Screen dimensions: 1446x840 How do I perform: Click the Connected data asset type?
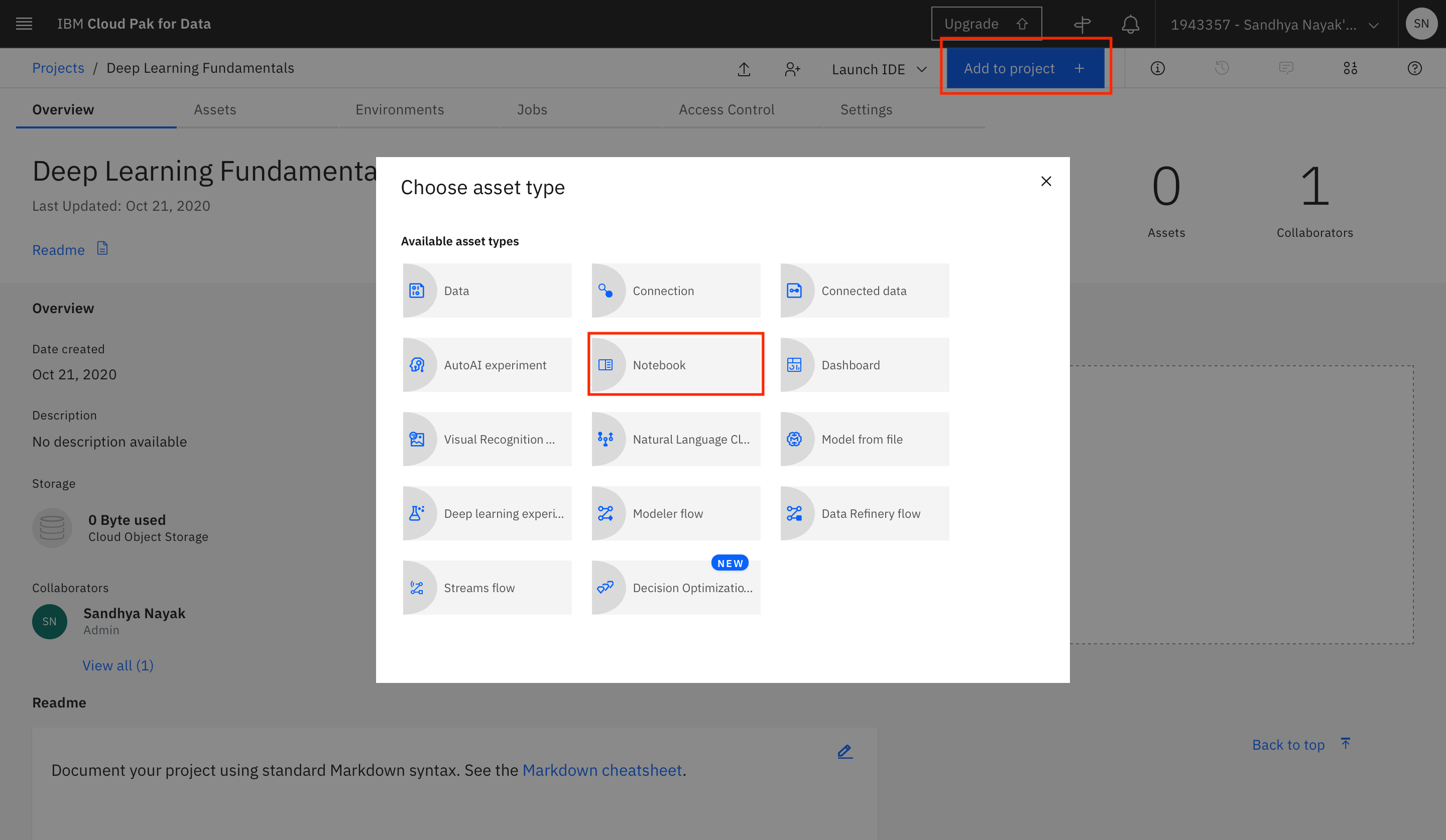point(864,290)
